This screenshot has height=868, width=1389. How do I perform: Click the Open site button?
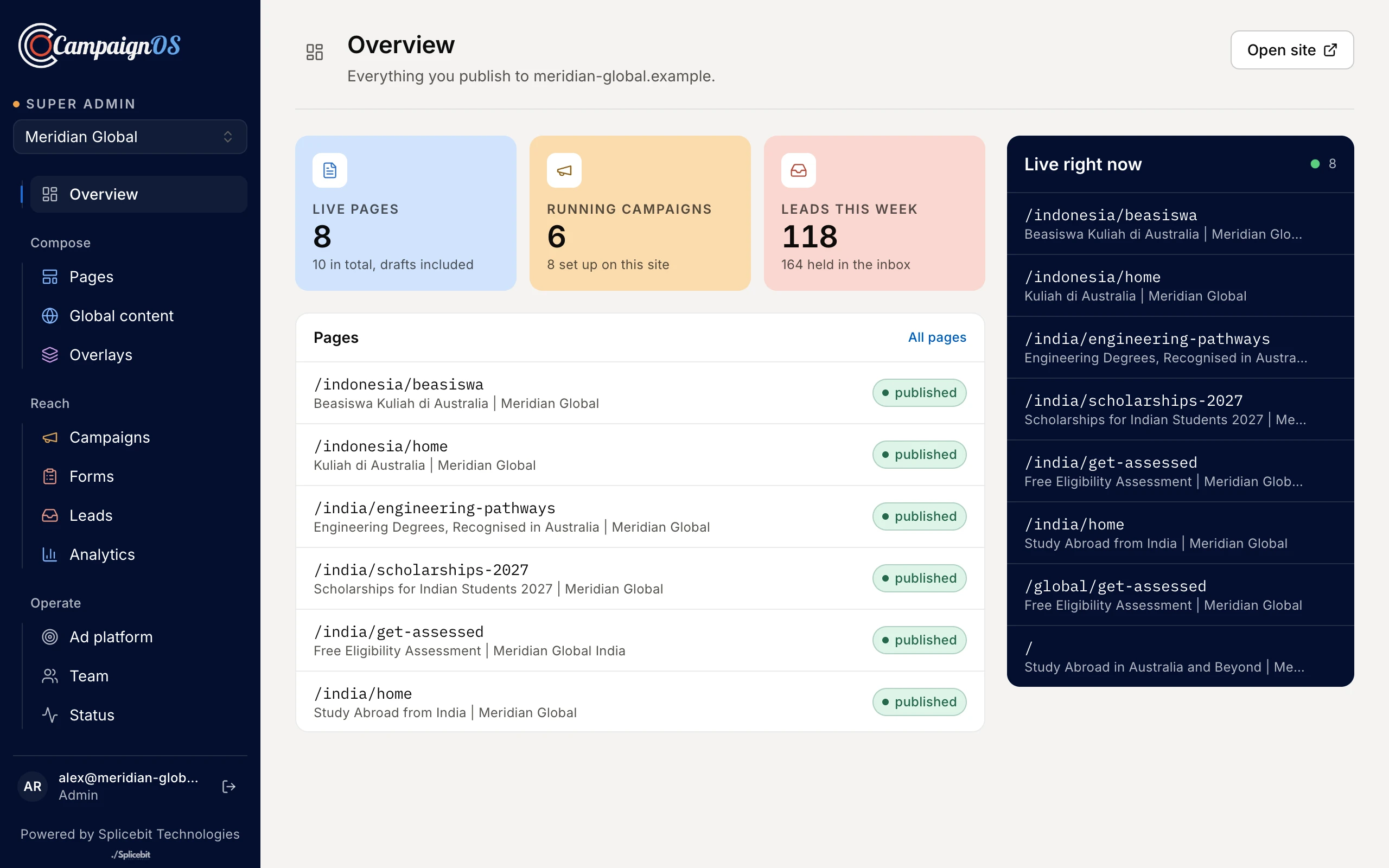[x=1292, y=50]
